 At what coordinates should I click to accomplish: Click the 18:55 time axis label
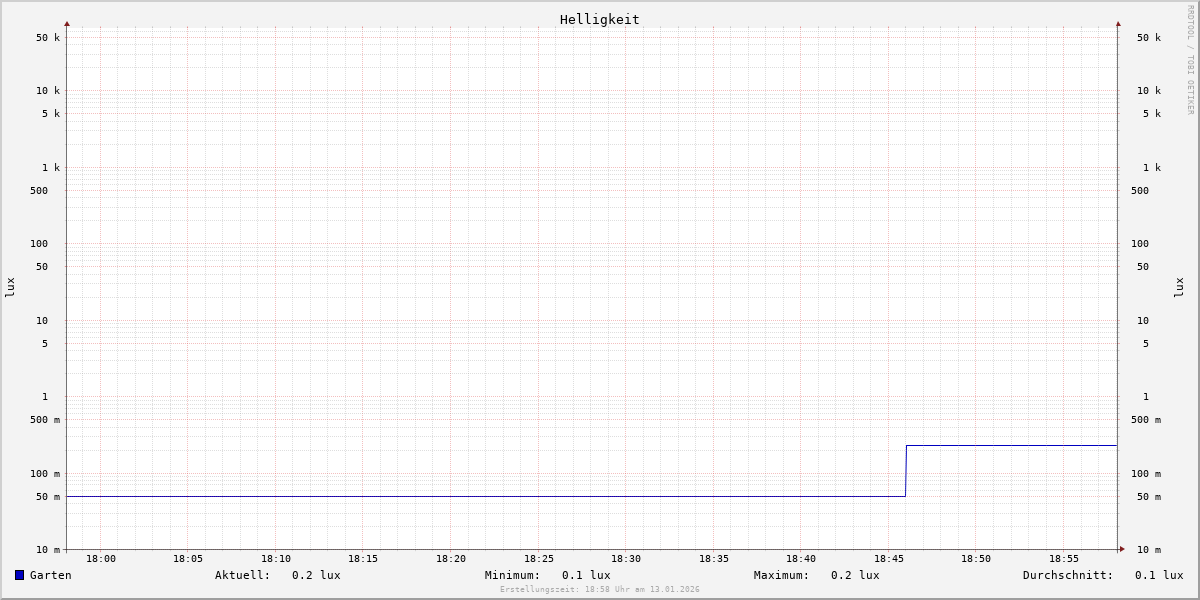(1064, 559)
